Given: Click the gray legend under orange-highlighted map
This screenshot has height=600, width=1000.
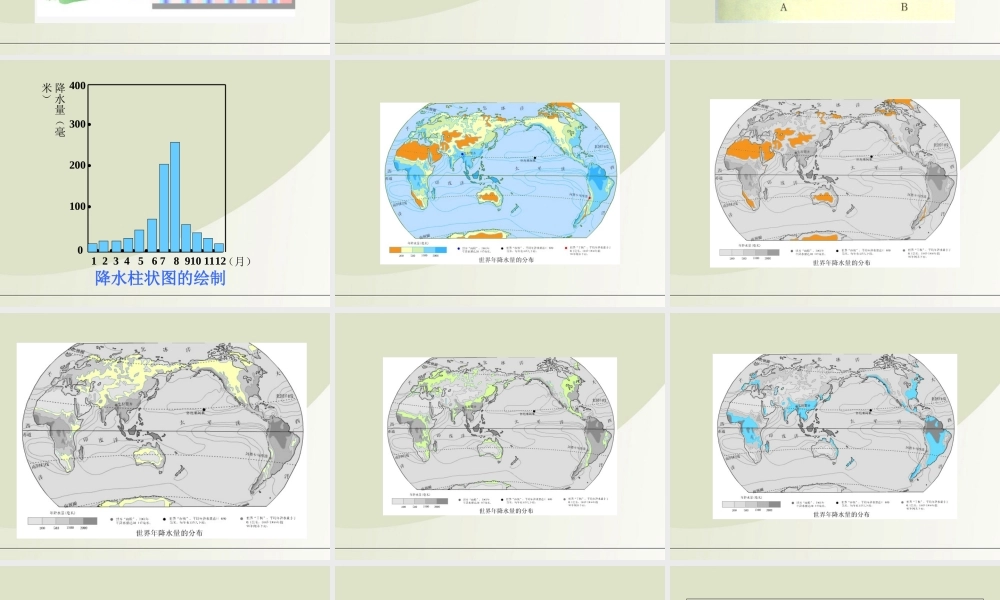Looking at the screenshot, I should tap(749, 253).
